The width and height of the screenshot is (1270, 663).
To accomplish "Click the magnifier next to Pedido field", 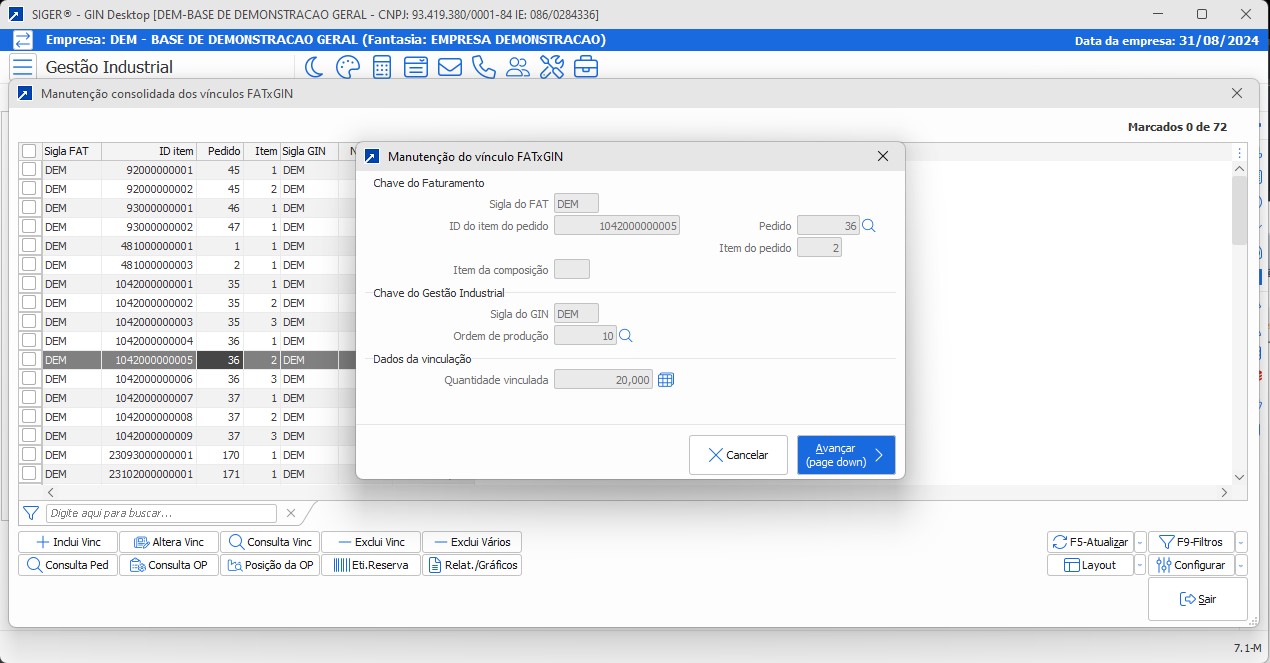I will (869, 226).
